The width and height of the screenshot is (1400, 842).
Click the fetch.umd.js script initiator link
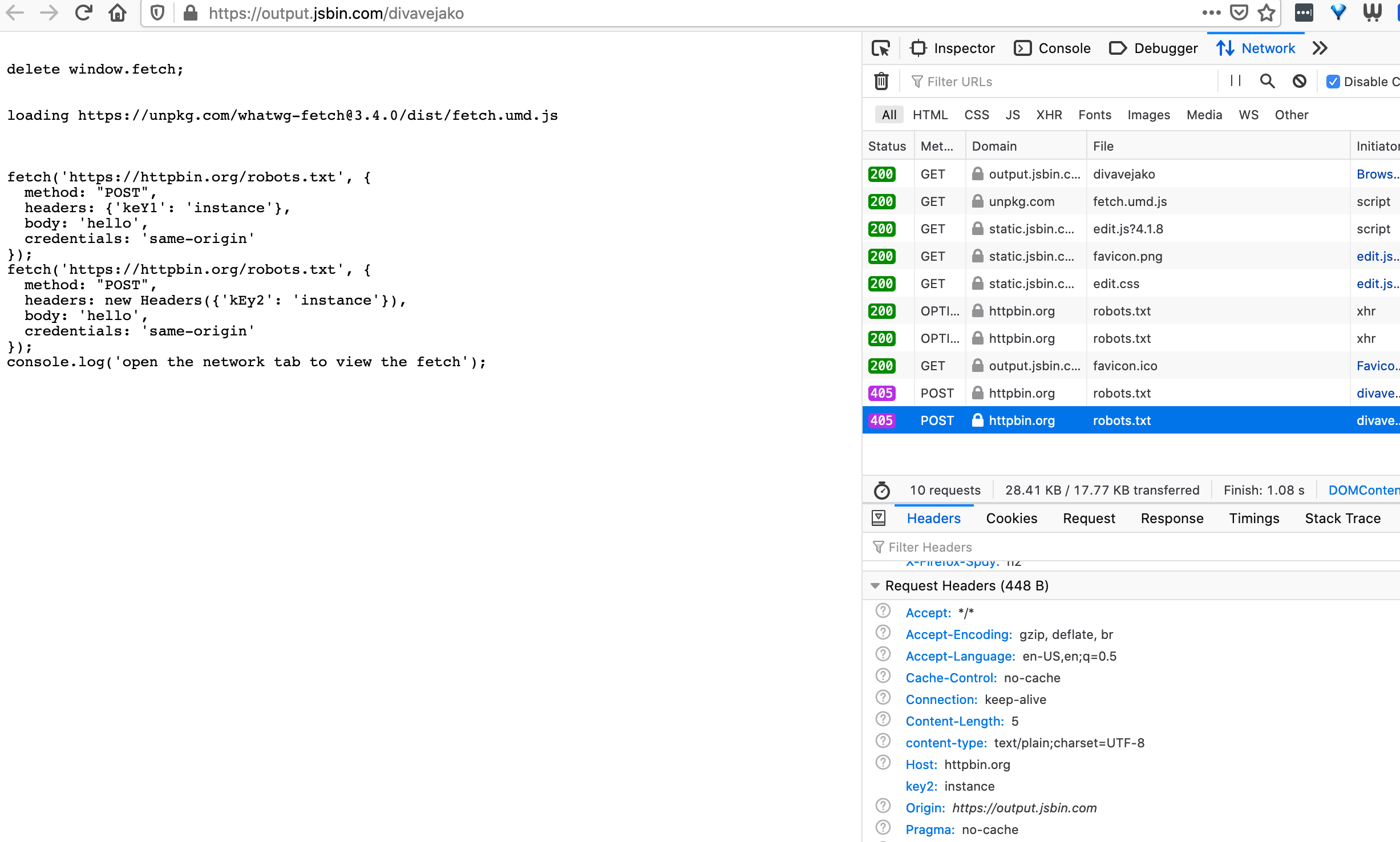point(1373,201)
